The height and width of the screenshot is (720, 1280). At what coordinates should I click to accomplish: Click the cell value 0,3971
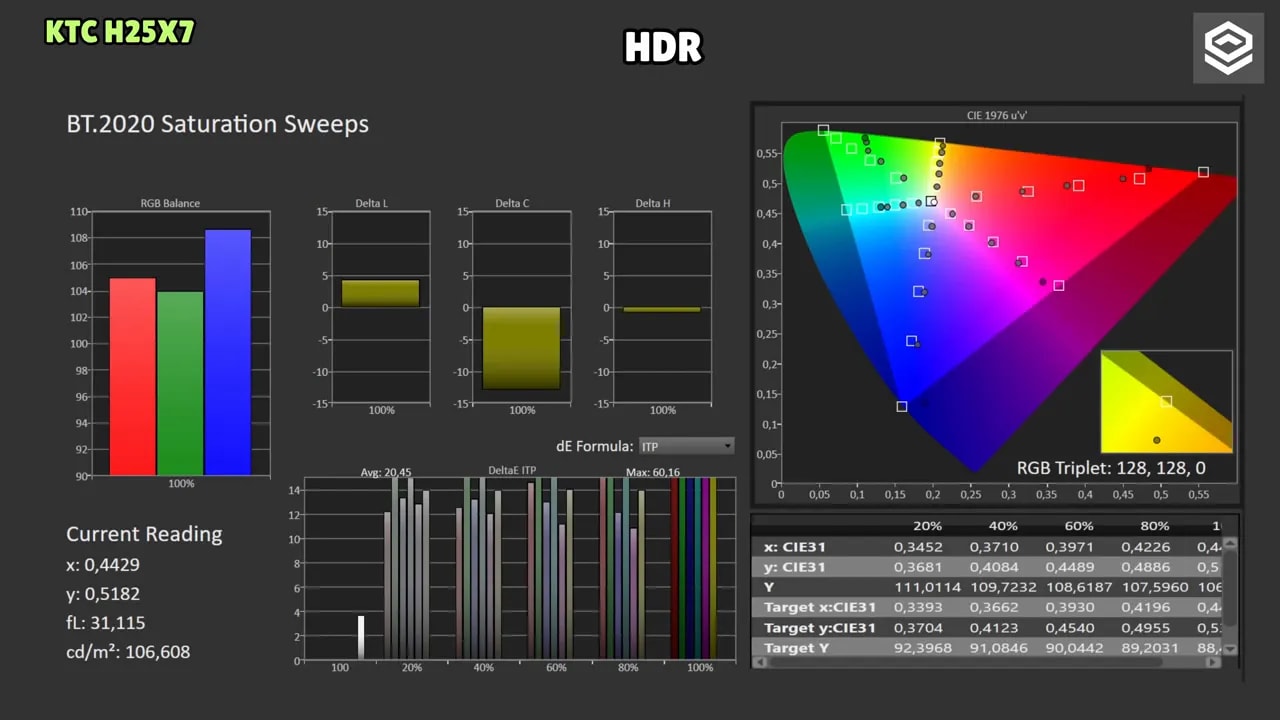point(1069,547)
